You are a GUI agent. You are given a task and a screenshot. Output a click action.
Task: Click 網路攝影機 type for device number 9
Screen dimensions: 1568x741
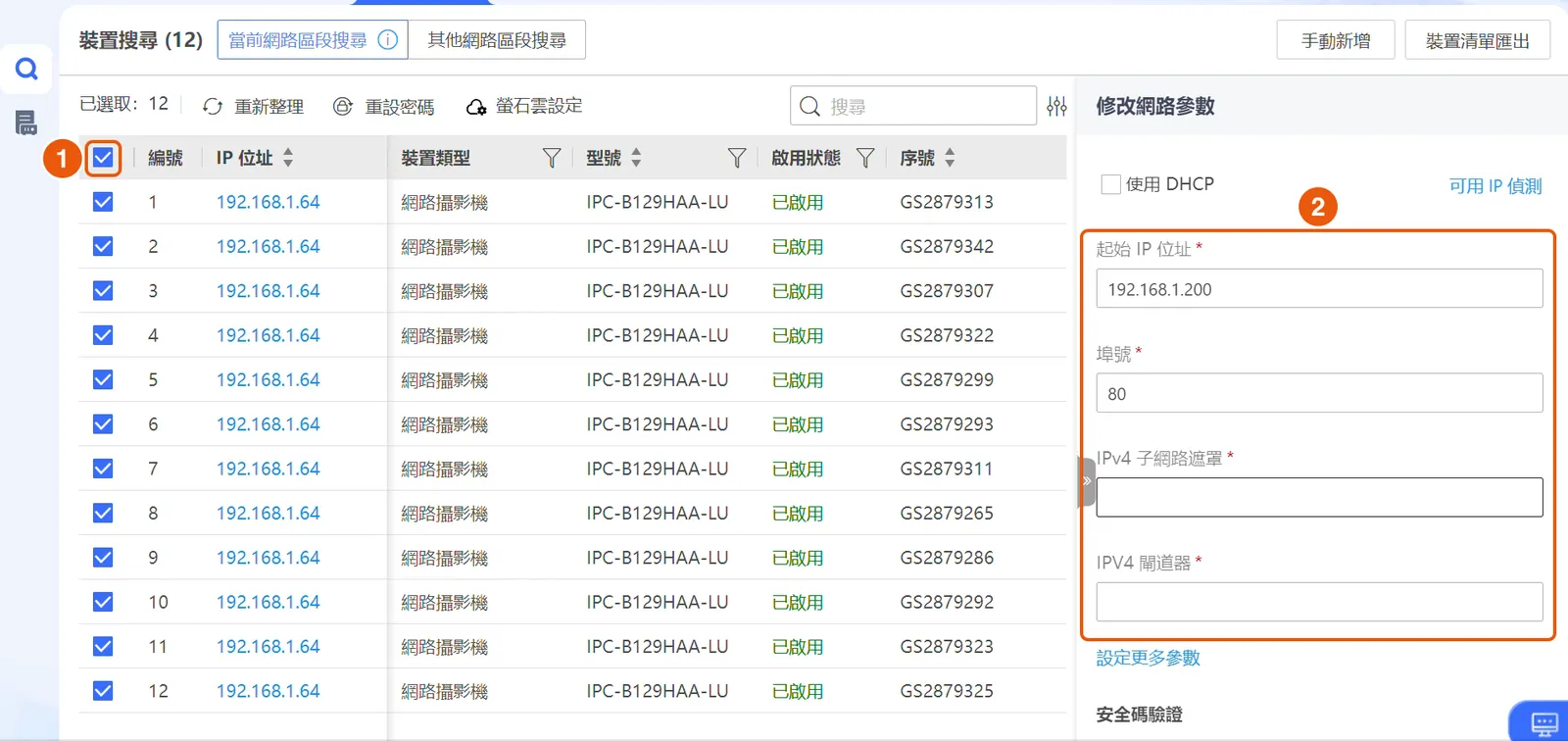(x=445, y=558)
